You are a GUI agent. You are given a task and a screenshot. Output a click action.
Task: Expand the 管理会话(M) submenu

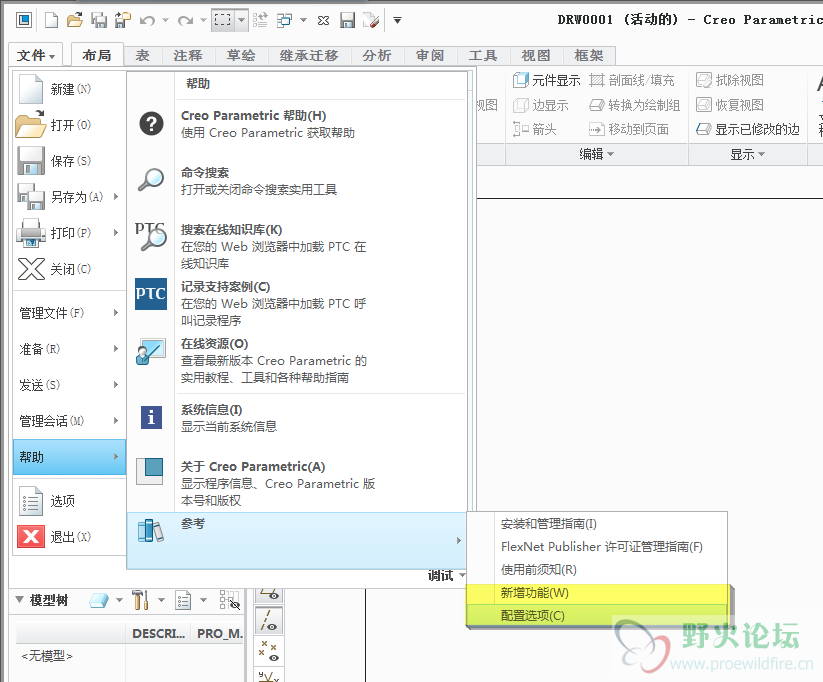coord(69,421)
